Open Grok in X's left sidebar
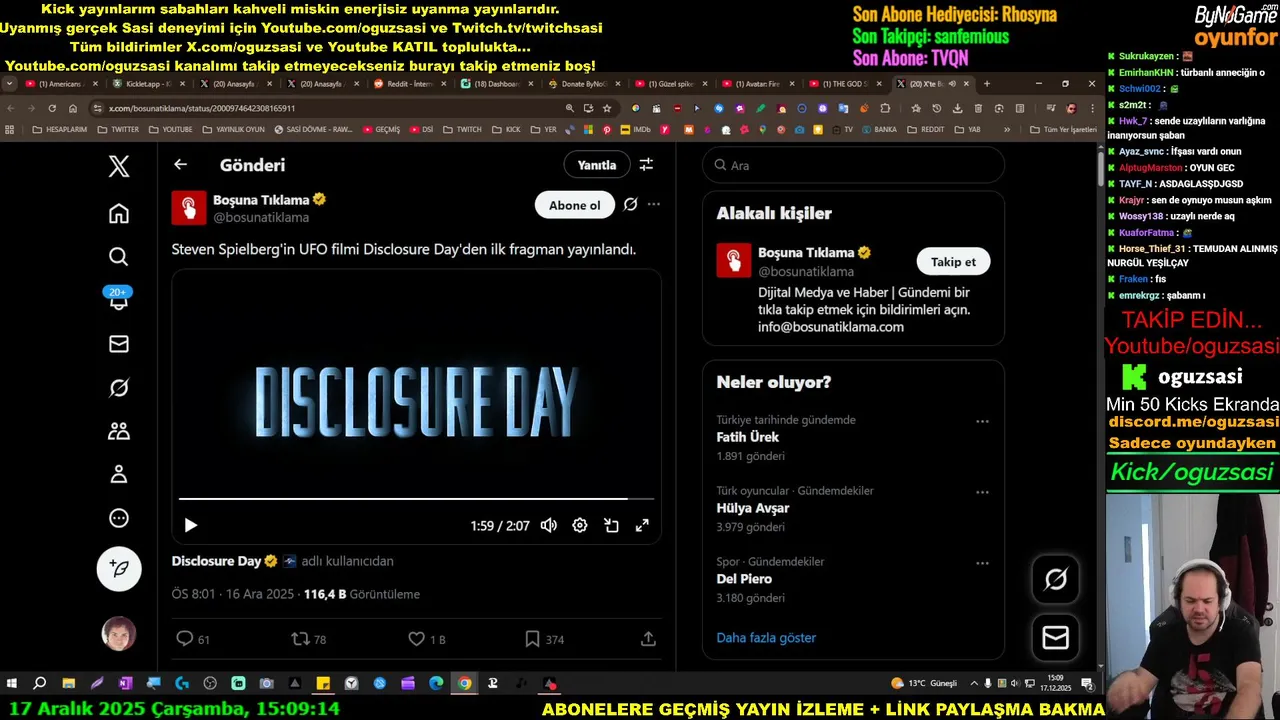 119,388
